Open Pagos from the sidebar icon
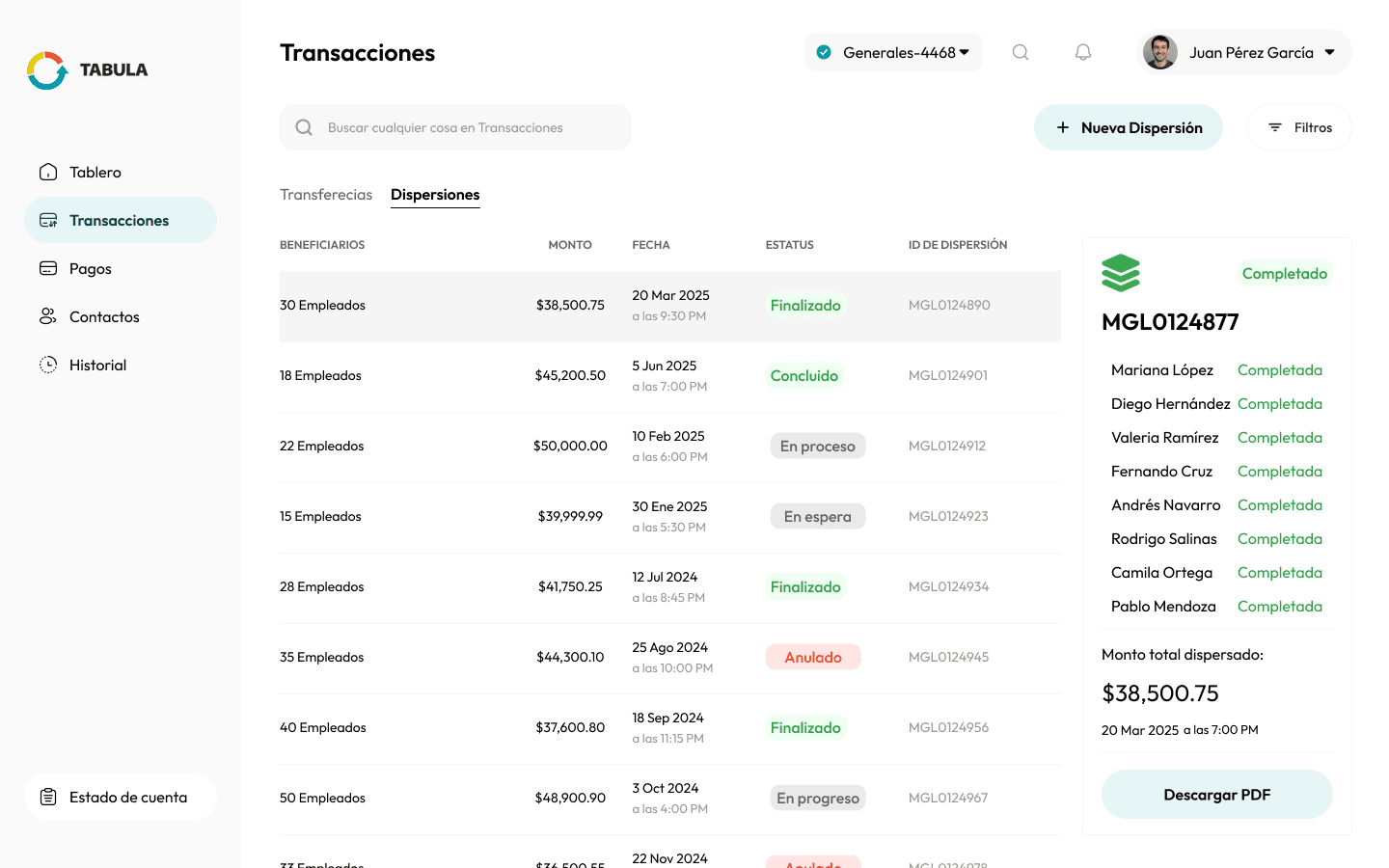1389x868 pixels. click(48, 268)
